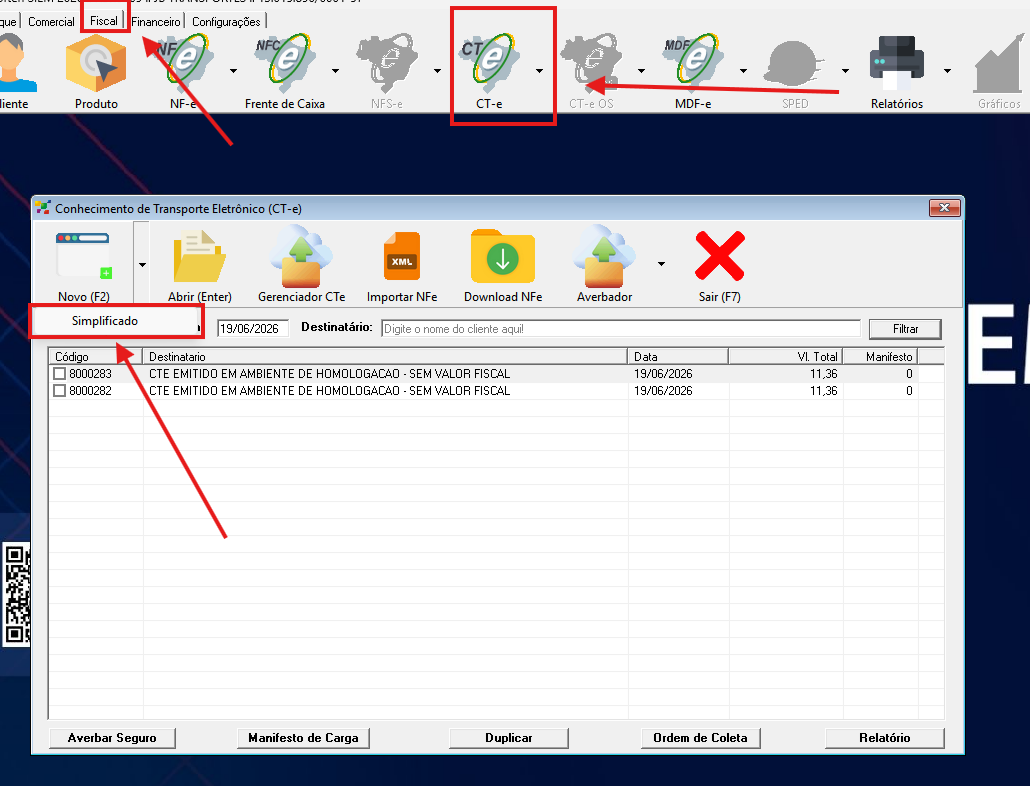Viewport: 1030px width, 786px height.
Task: Expand dropdown arrow beside NFS-e
Action: pyautogui.click(x=437, y=70)
